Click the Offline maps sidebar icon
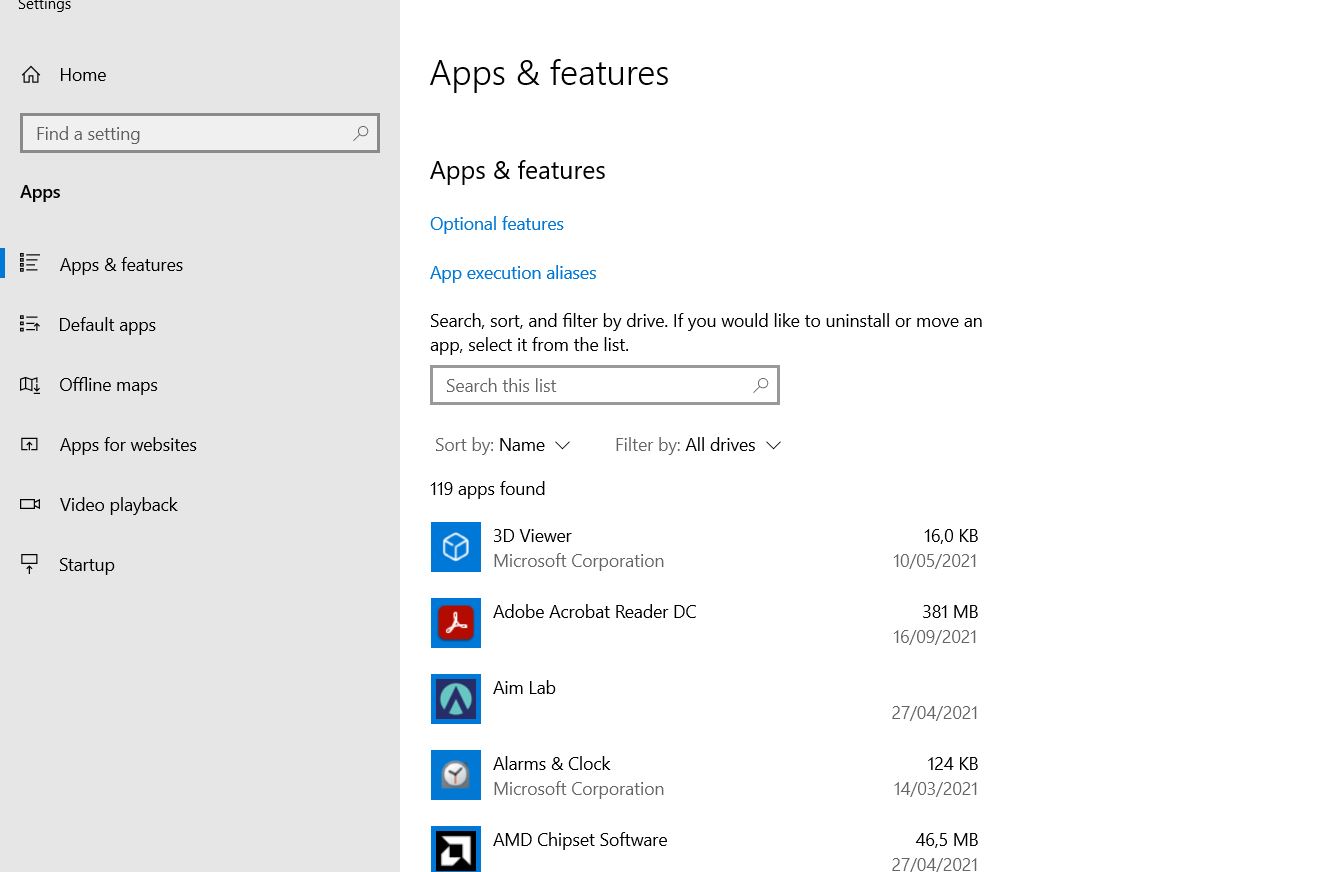 pyautogui.click(x=30, y=384)
